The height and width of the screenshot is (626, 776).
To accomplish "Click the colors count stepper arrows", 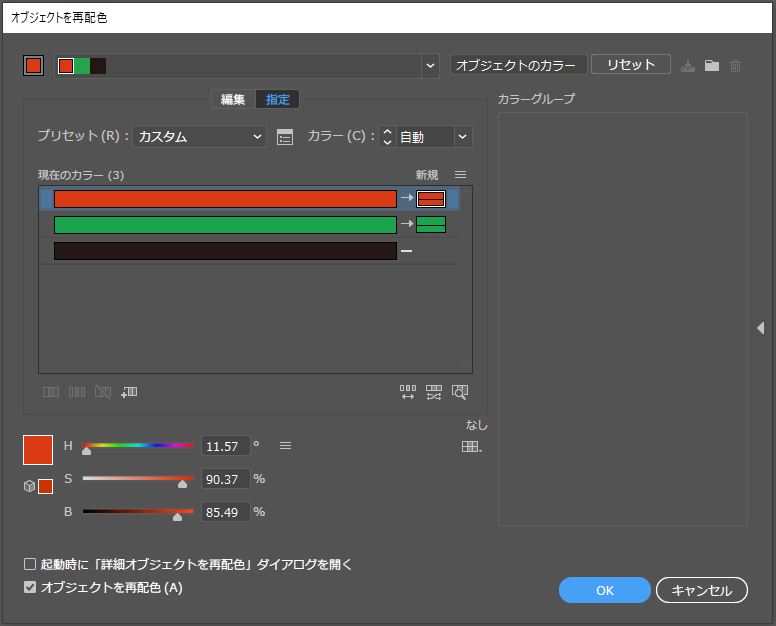I will tap(388, 137).
